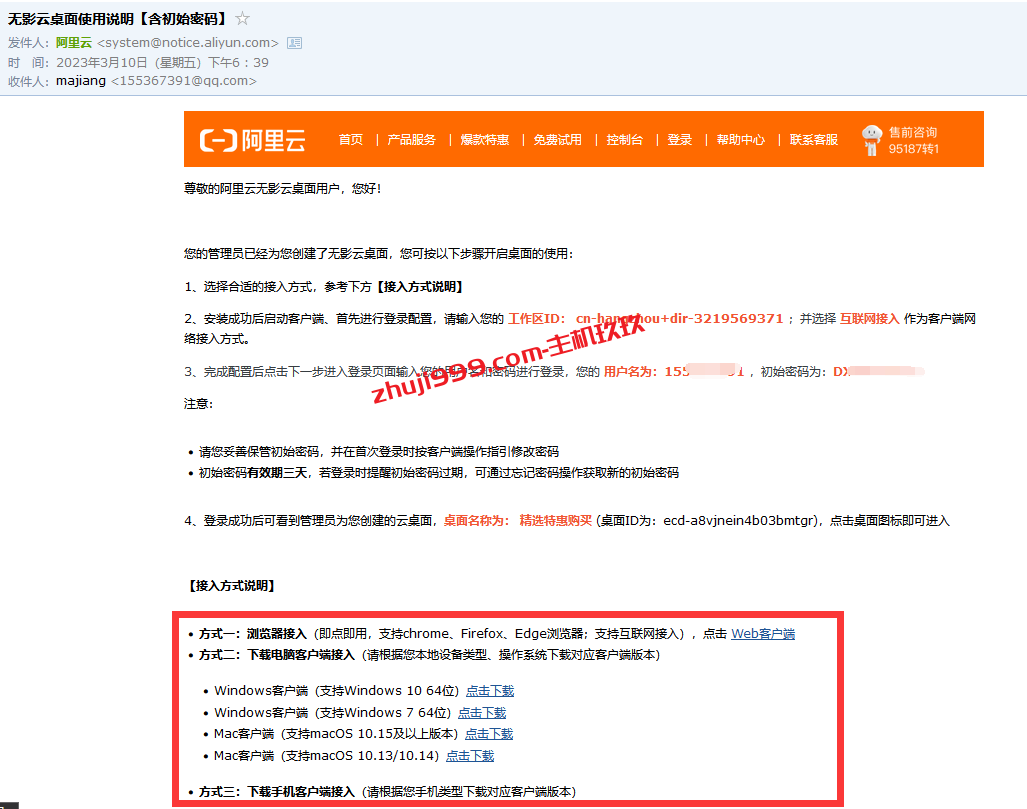Download the Windows 7 64位 client
The height and width of the screenshot is (809, 1027).
tap(482, 713)
